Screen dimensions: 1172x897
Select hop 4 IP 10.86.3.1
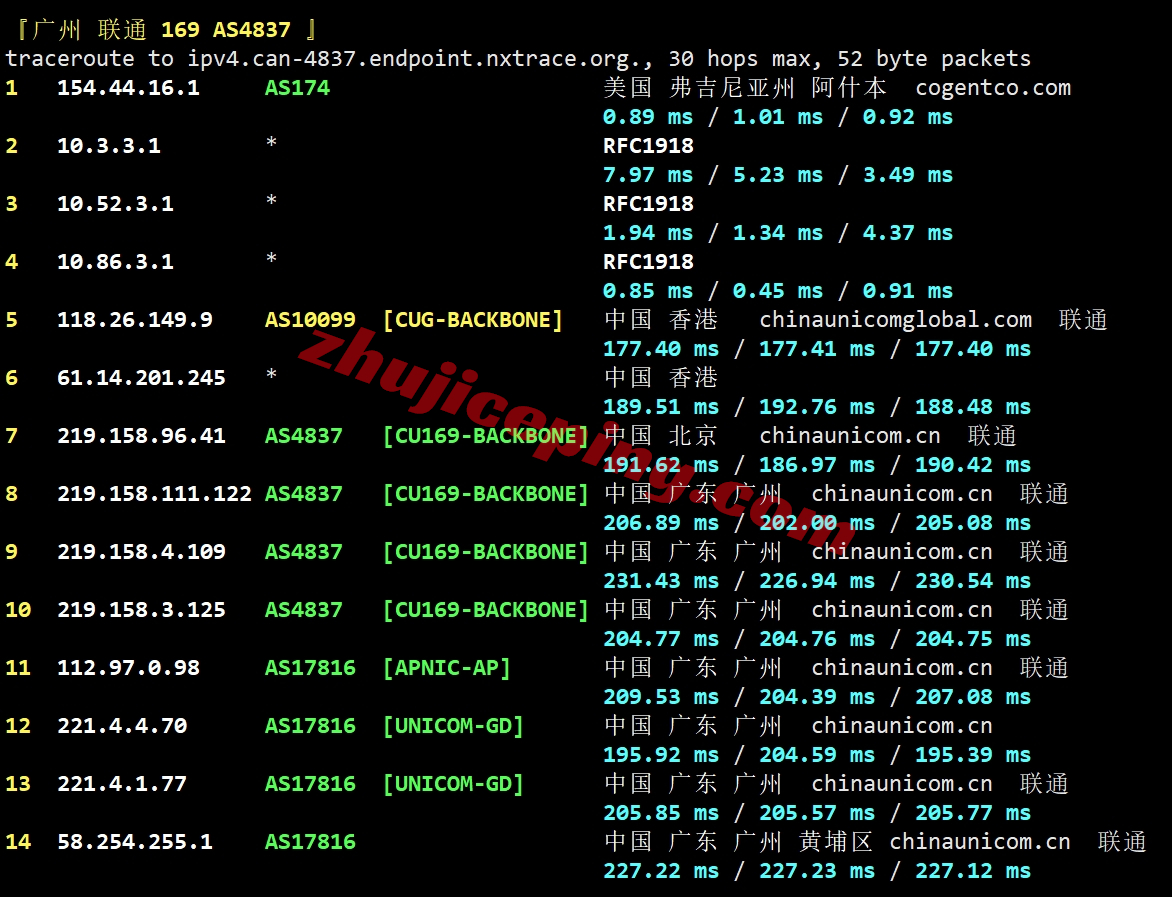coord(116,262)
